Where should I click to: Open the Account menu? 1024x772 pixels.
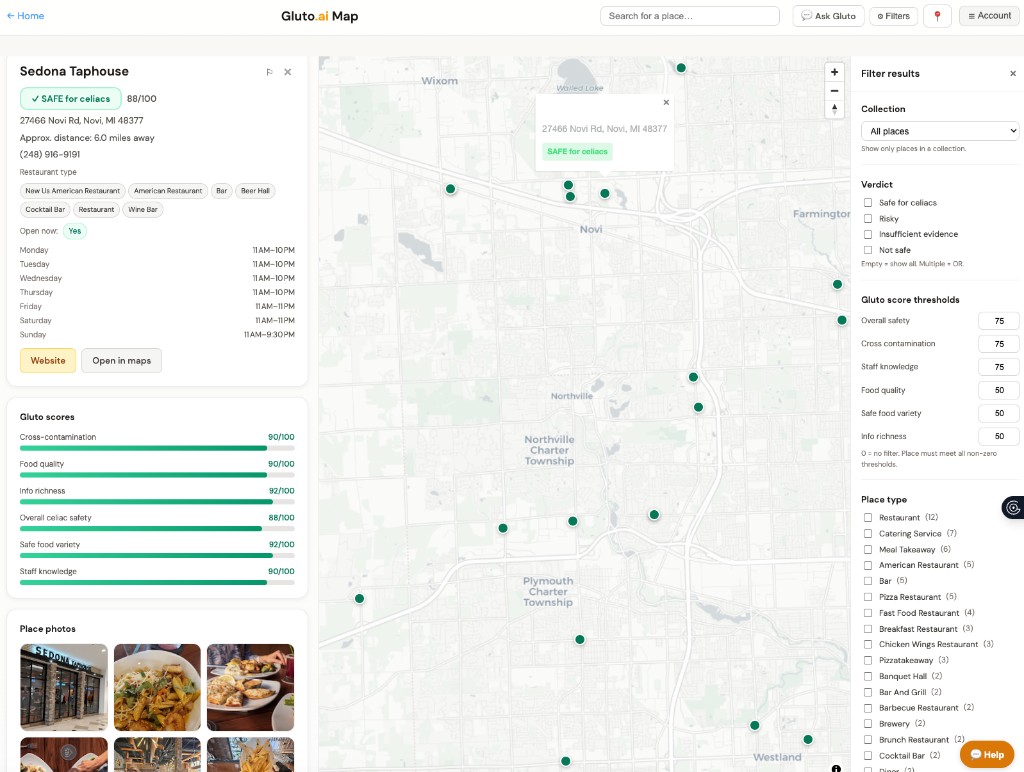(x=989, y=16)
